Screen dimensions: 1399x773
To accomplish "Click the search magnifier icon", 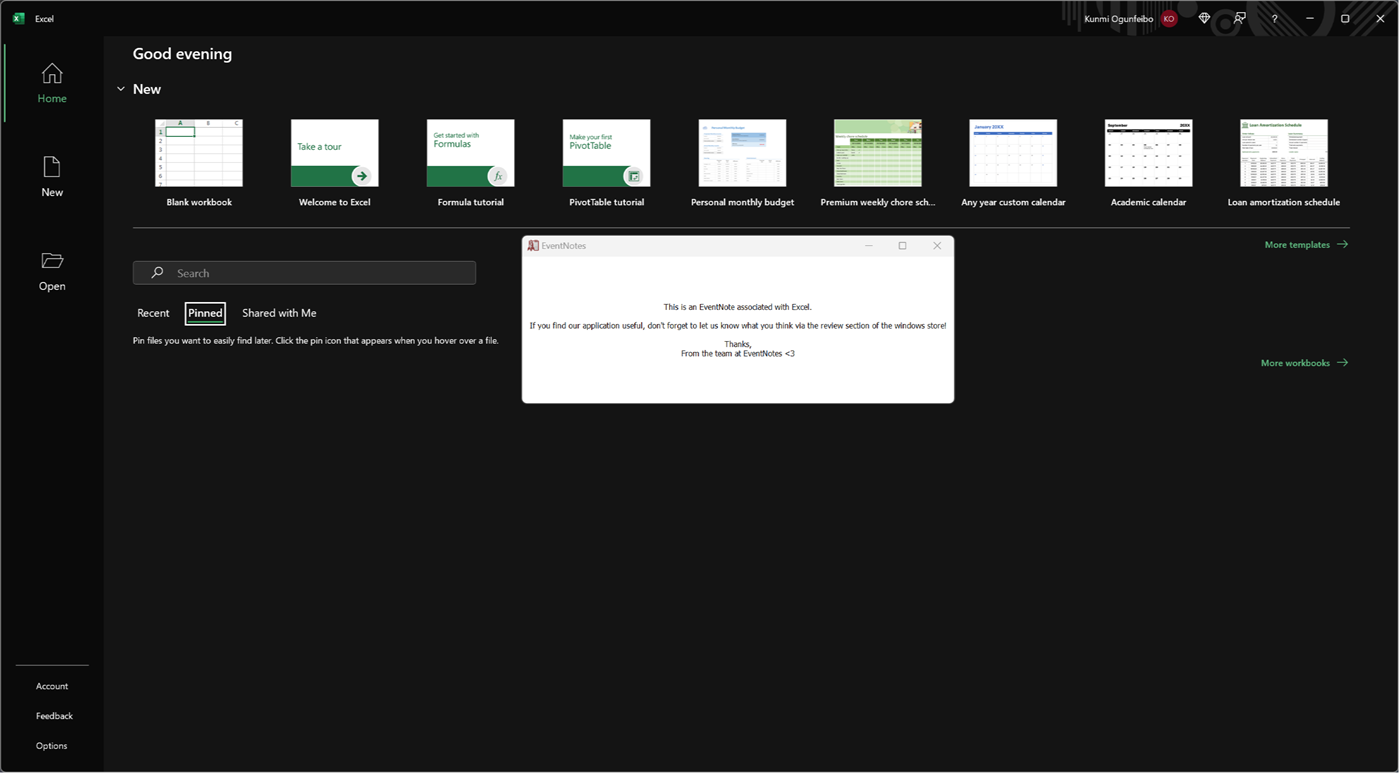I will pyautogui.click(x=157, y=273).
